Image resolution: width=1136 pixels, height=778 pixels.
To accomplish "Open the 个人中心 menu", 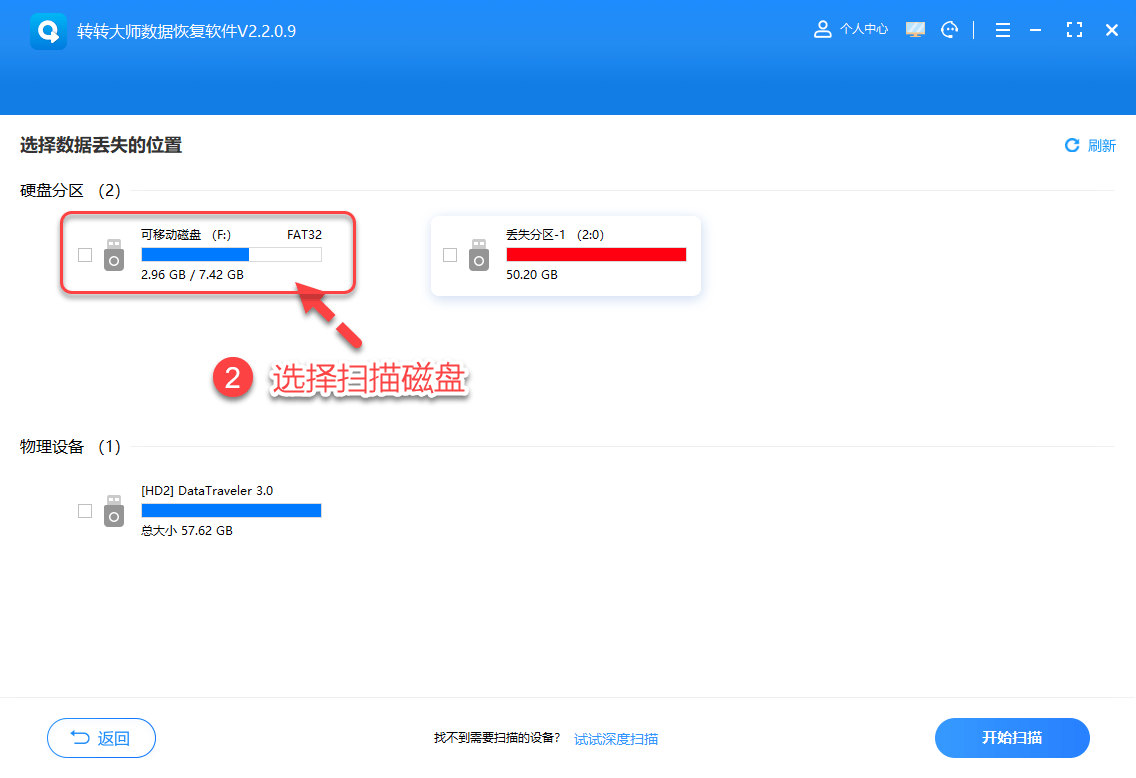I will coord(862,29).
